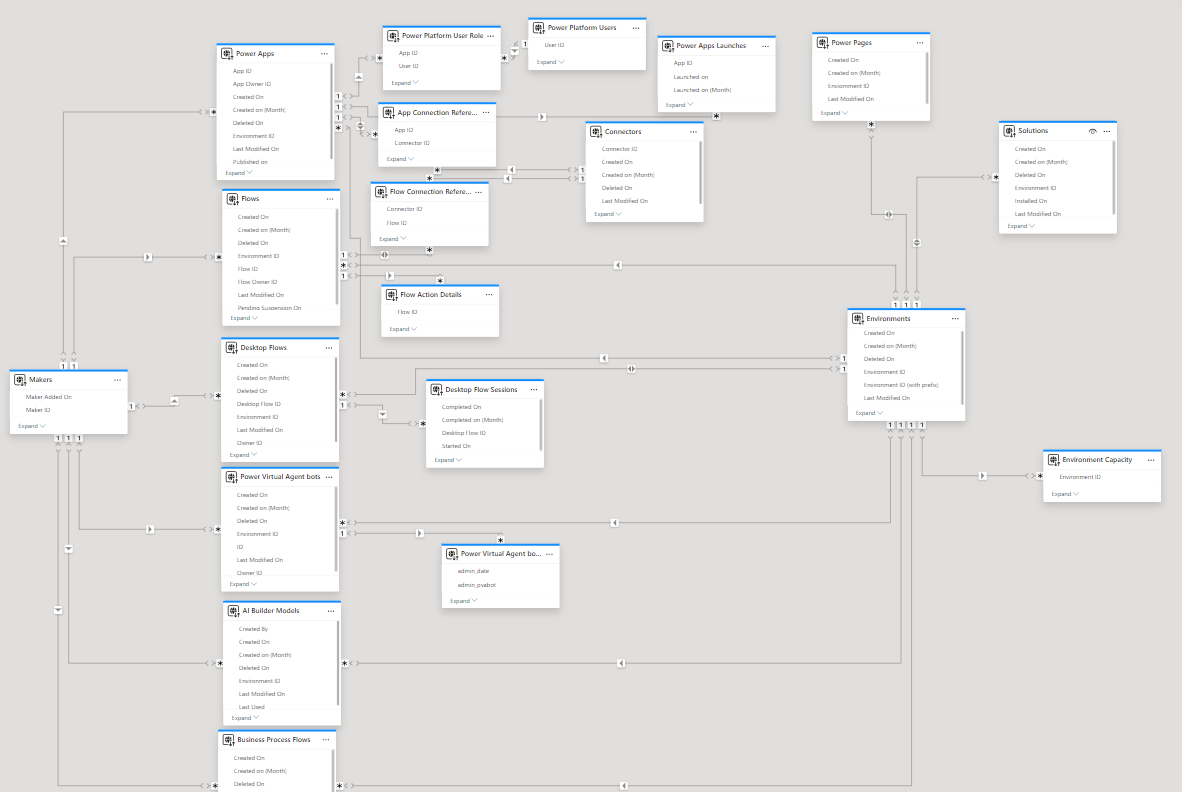The width and height of the screenshot is (1182, 792).
Task: Open ellipsis menu of Environments table
Action: pyautogui.click(x=955, y=318)
